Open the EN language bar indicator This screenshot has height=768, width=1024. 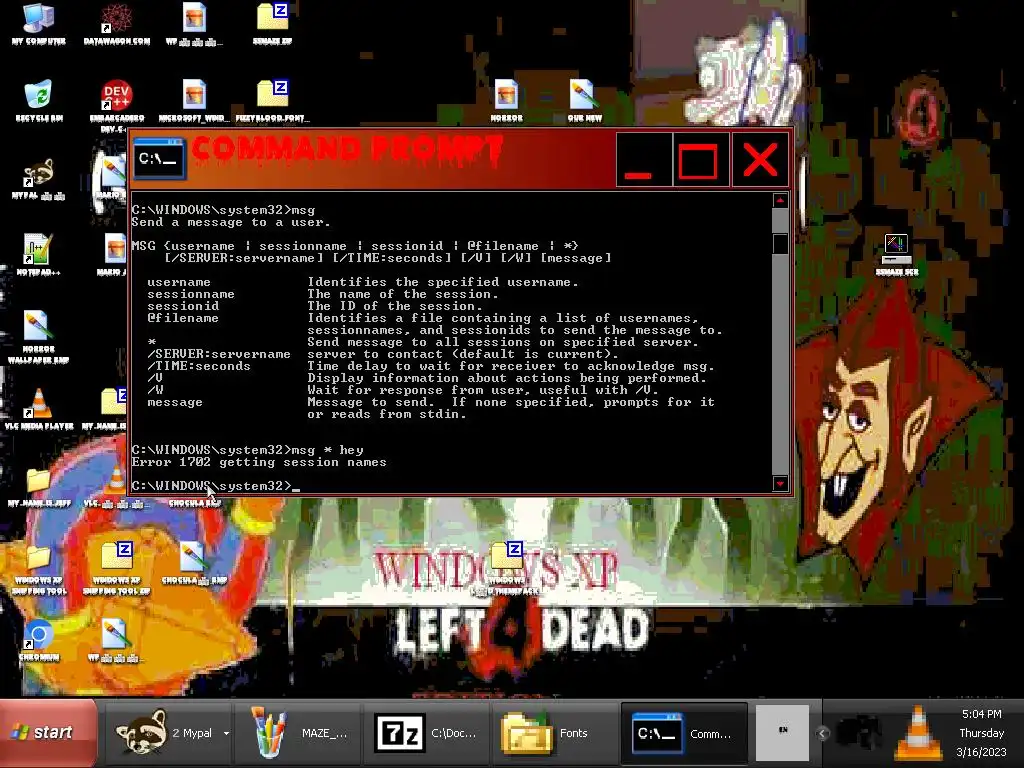pyautogui.click(x=782, y=731)
